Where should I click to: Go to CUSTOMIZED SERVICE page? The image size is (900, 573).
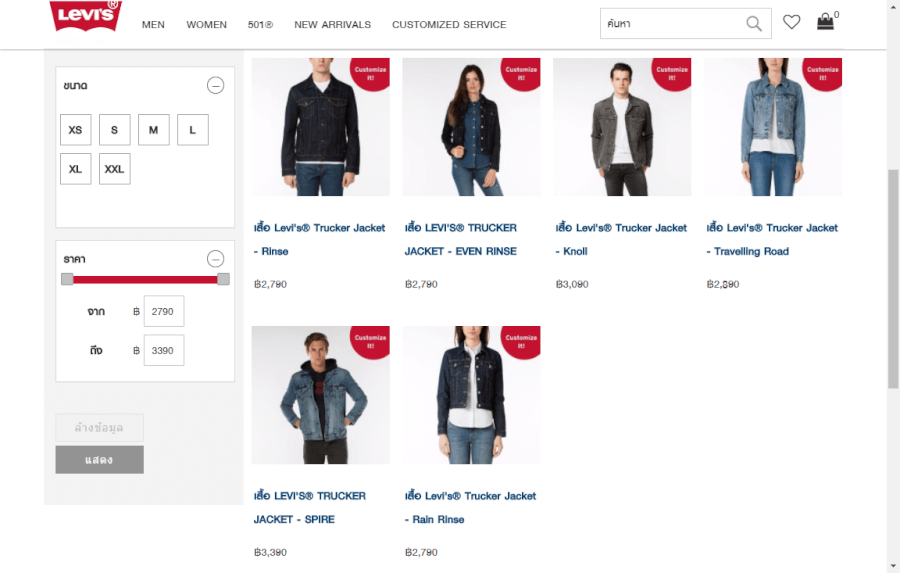(449, 25)
